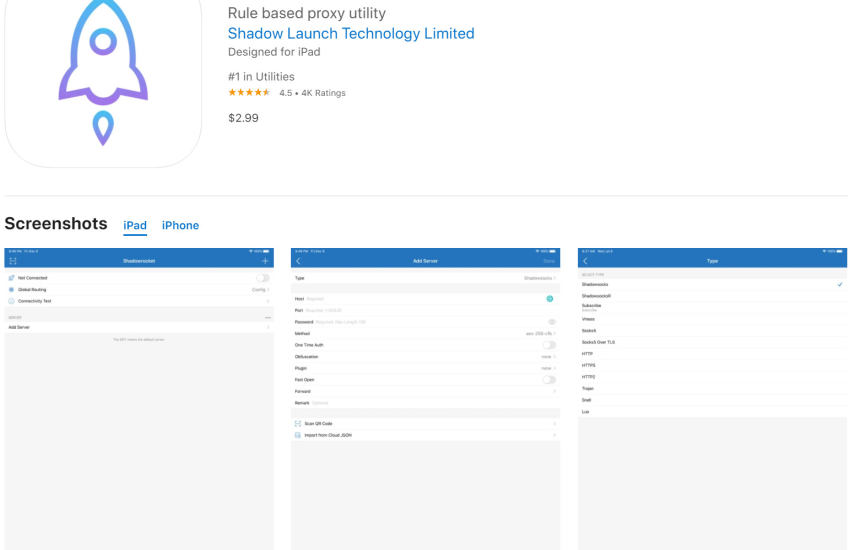This screenshot has height=550, width=850.
Task: Select ShadowsocksR type
Action: [x=712, y=296]
